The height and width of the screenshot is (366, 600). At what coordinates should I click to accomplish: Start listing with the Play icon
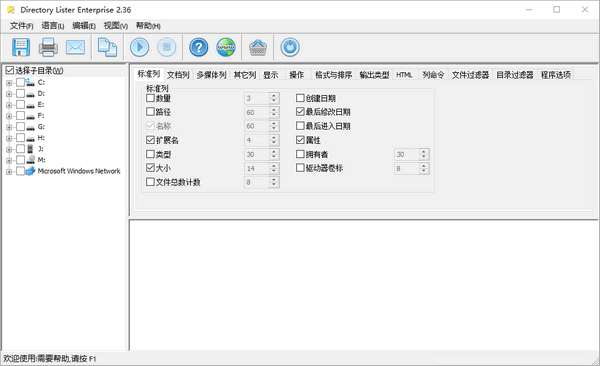[140, 47]
